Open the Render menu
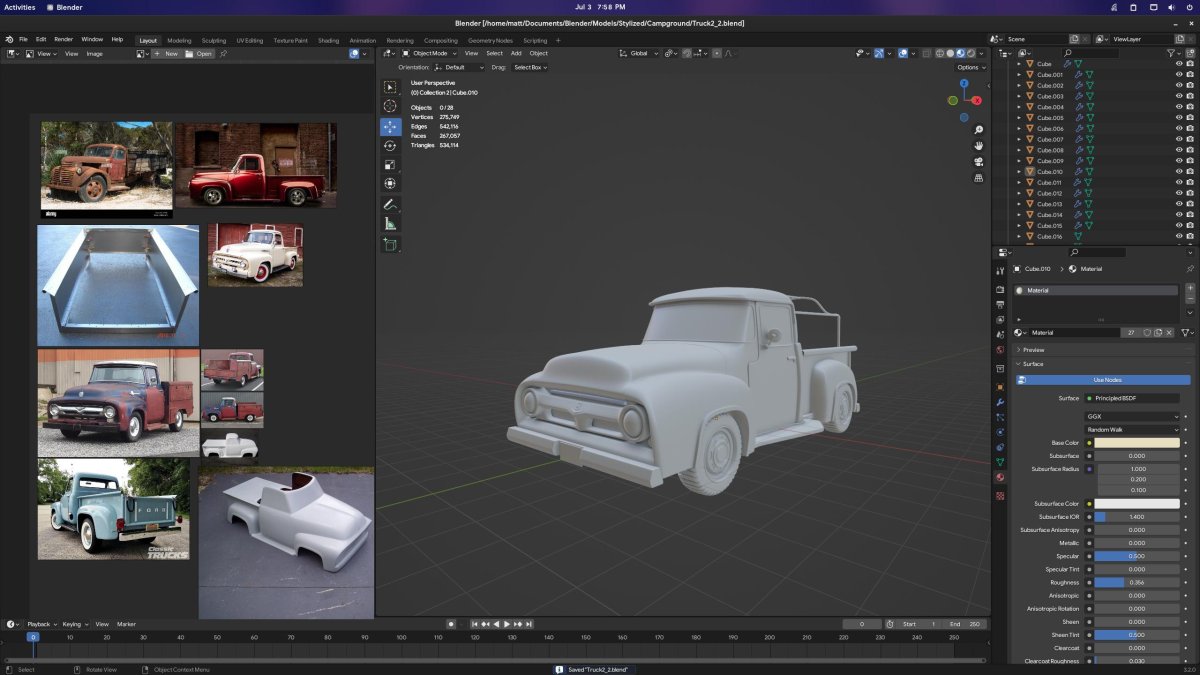 pyautogui.click(x=63, y=39)
